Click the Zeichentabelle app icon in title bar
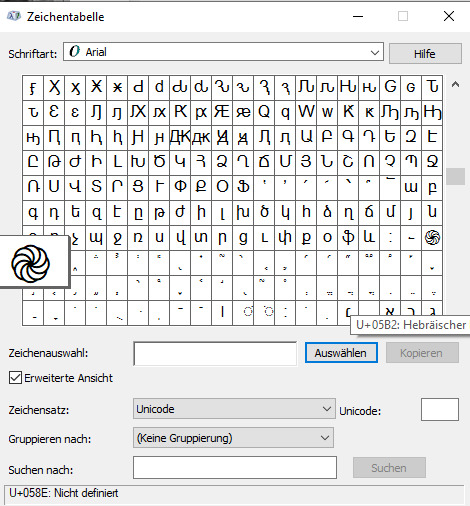Viewport: 470px width, 506px height. click(x=14, y=16)
